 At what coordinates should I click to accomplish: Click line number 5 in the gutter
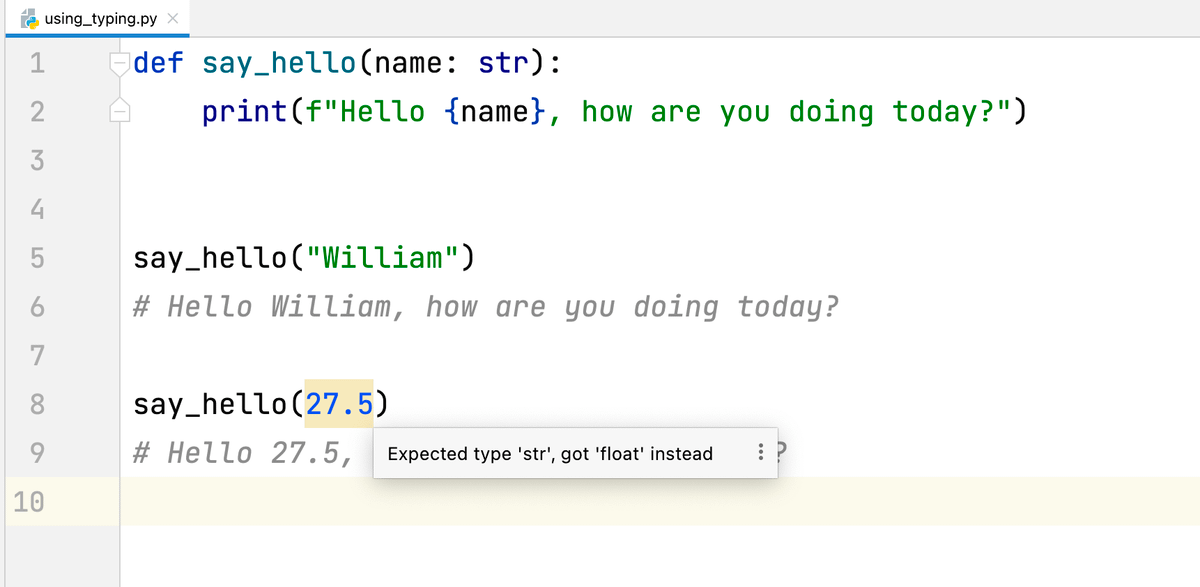pos(37,257)
